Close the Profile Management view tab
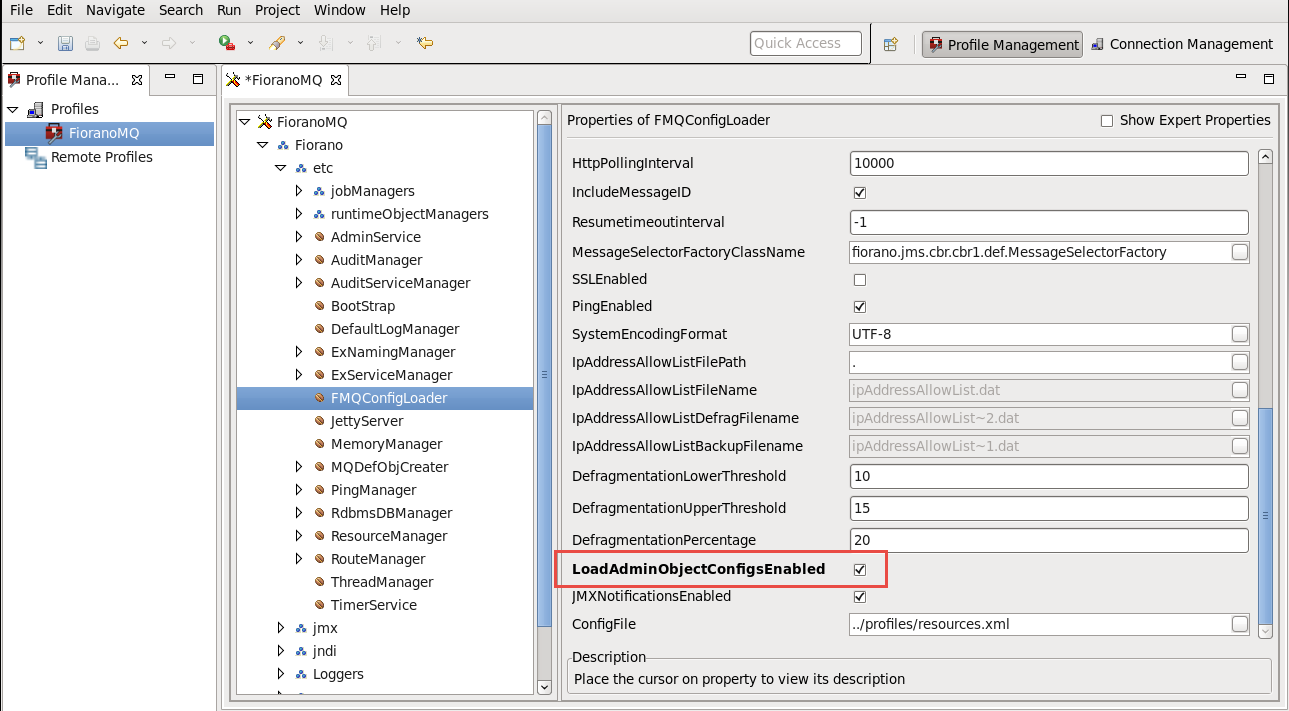 pos(137,79)
